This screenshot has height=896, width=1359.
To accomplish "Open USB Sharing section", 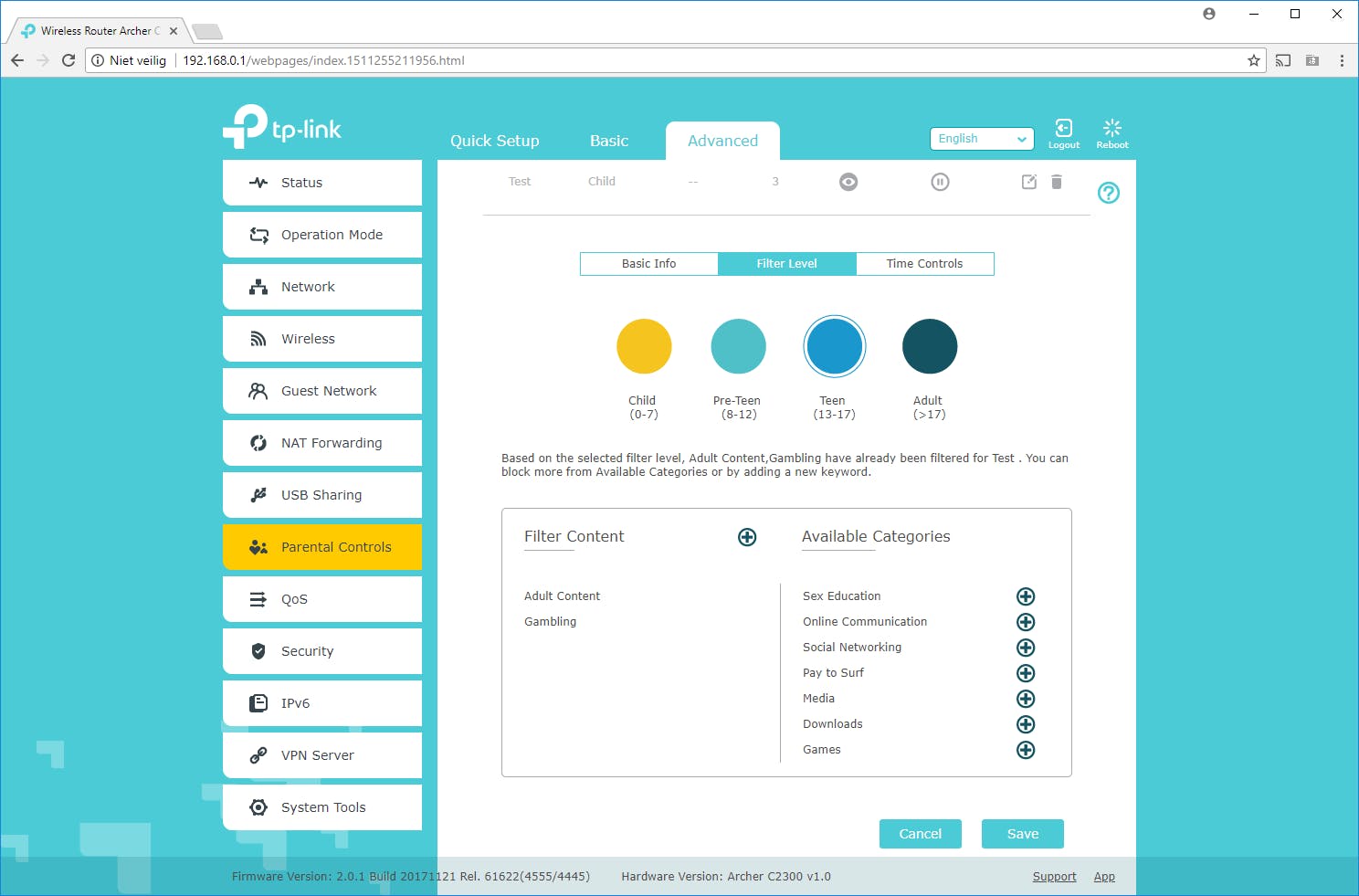I will (x=322, y=495).
